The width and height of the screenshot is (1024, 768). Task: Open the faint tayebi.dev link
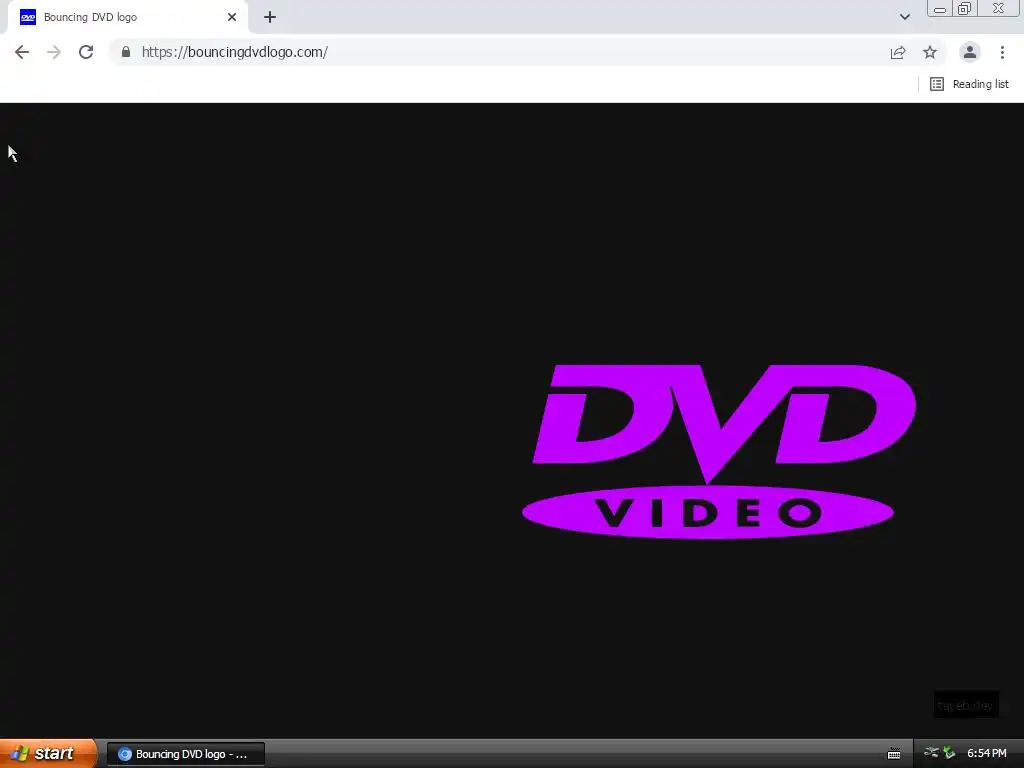966,705
